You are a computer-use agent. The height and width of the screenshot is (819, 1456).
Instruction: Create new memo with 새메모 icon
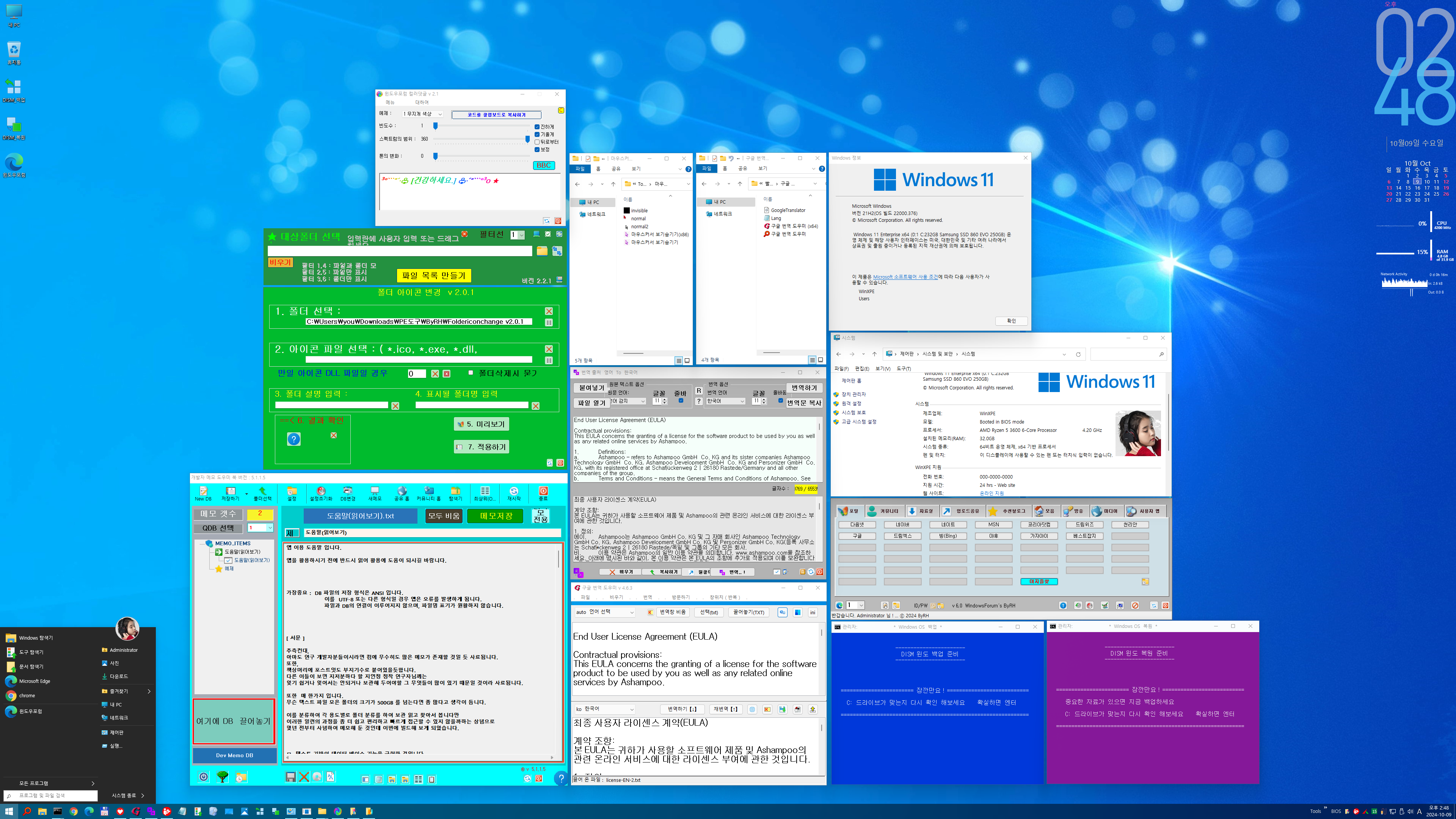(x=375, y=493)
